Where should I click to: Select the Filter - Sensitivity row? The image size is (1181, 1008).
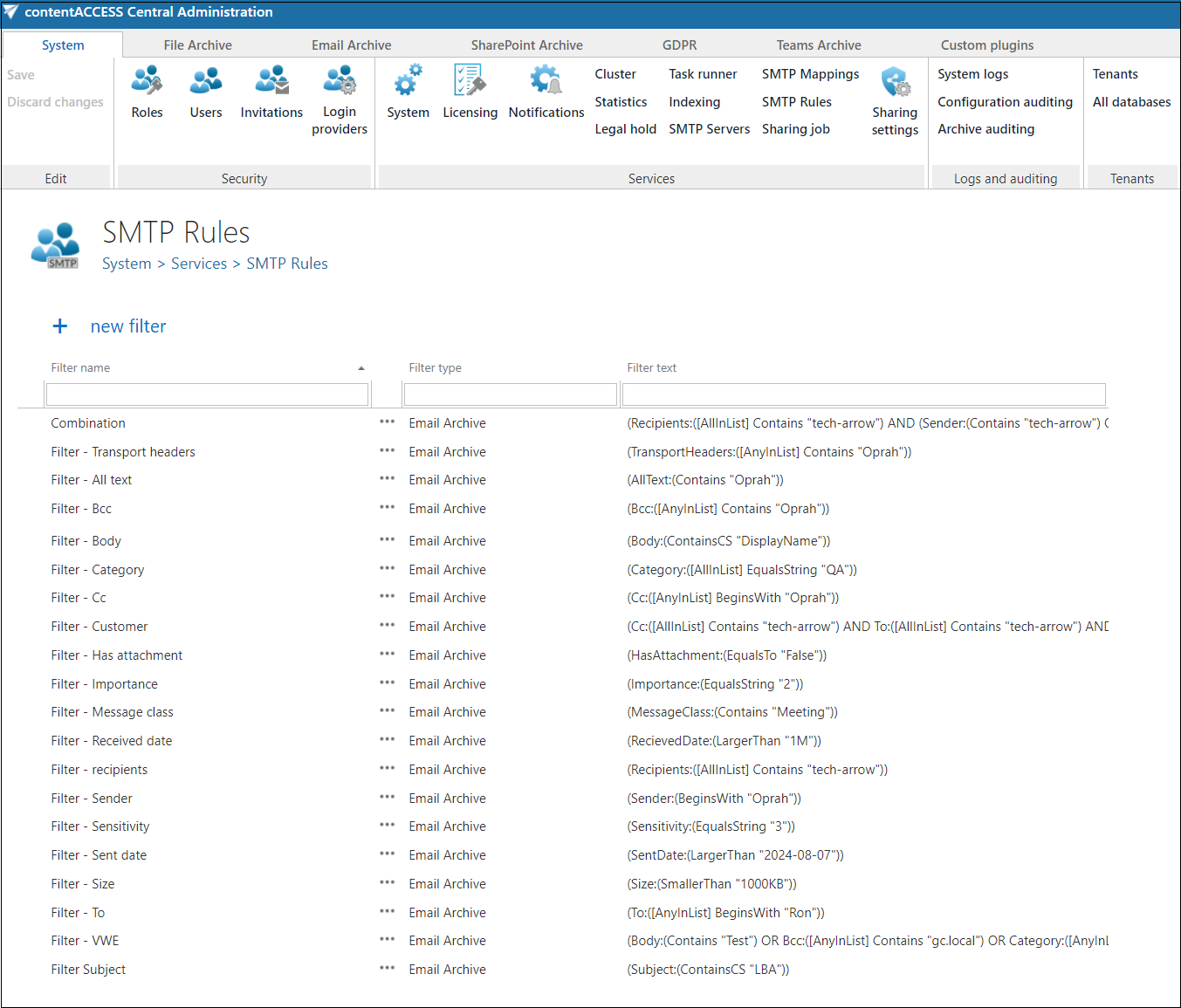pos(100,826)
